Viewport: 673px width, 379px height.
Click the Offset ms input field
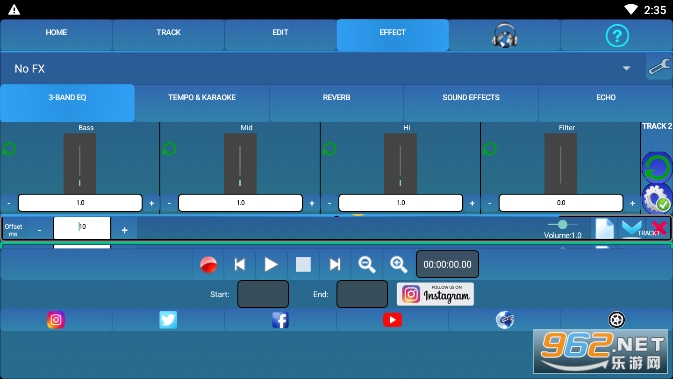82,228
